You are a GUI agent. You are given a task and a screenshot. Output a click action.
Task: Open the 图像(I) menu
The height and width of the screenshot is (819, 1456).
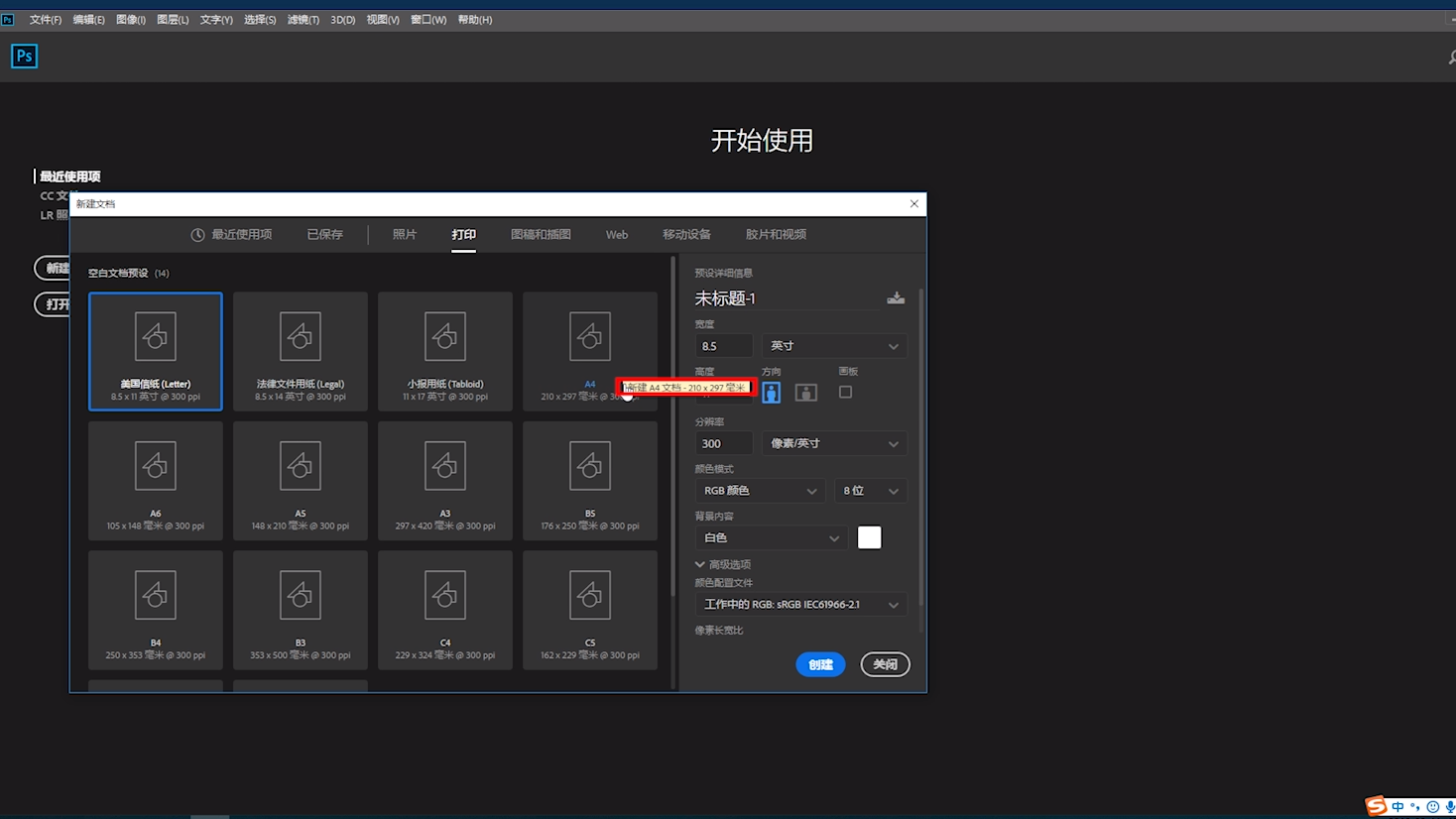(131, 20)
